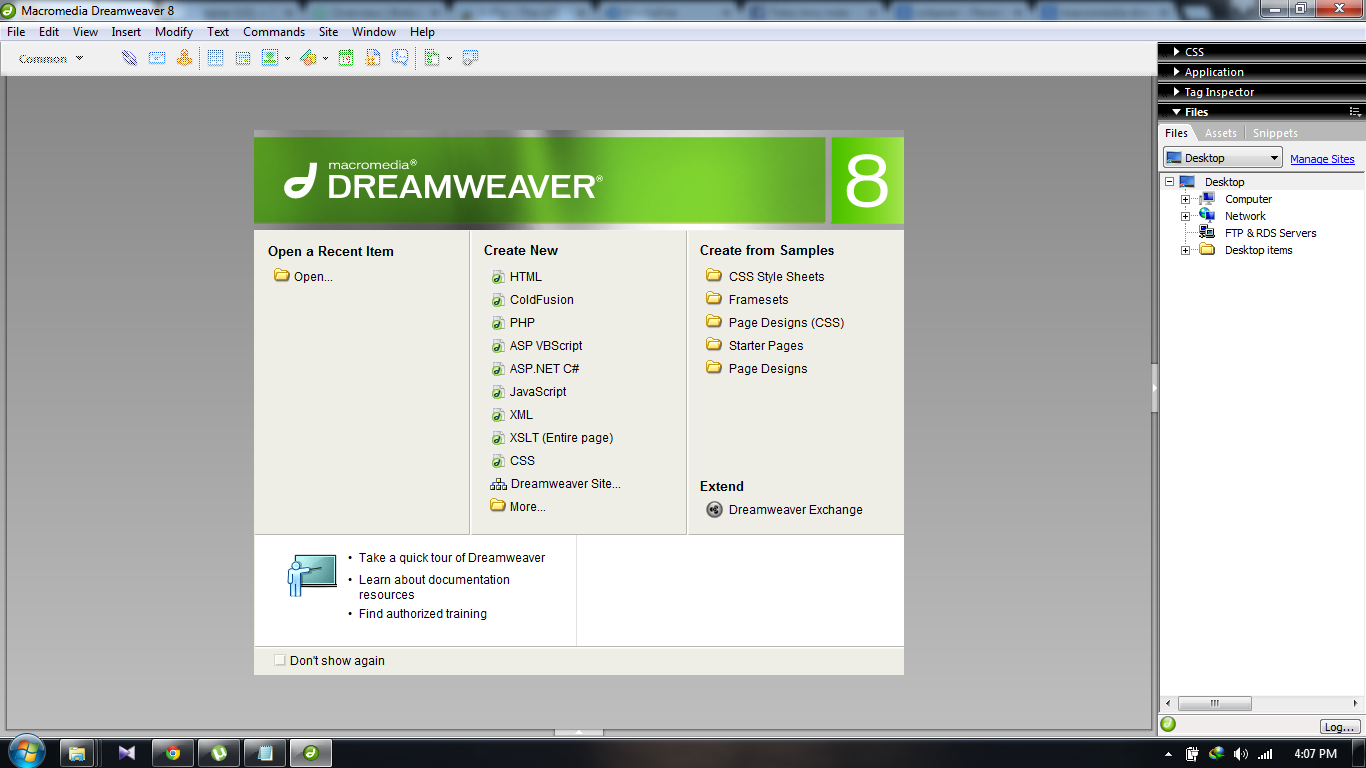Viewport: 1366px width, 768px height.
Task: Click the Server-Side Include icon
Action: 373,58
